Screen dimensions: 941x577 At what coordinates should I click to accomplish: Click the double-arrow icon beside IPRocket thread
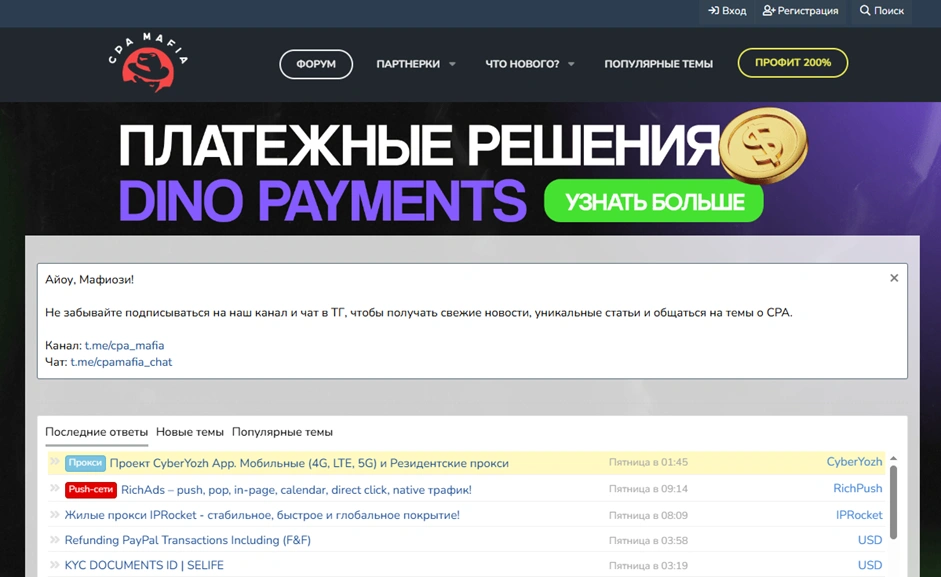[55, 515]
